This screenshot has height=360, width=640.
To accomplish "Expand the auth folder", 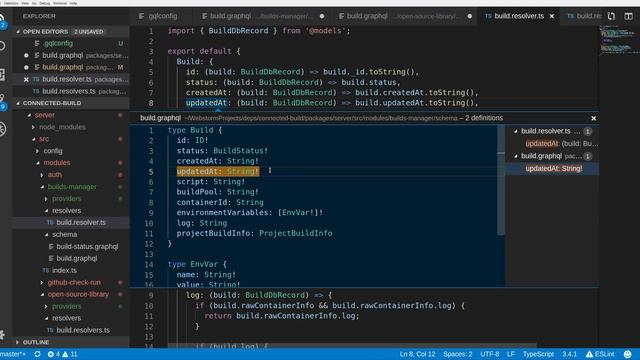I will pos(42,175).
